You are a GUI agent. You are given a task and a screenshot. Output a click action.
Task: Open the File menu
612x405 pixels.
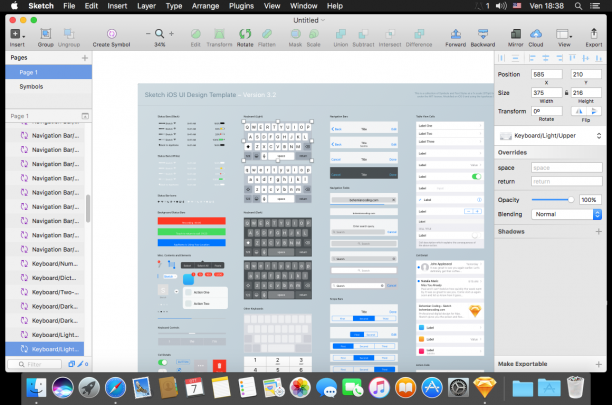[x=69, y=6]
